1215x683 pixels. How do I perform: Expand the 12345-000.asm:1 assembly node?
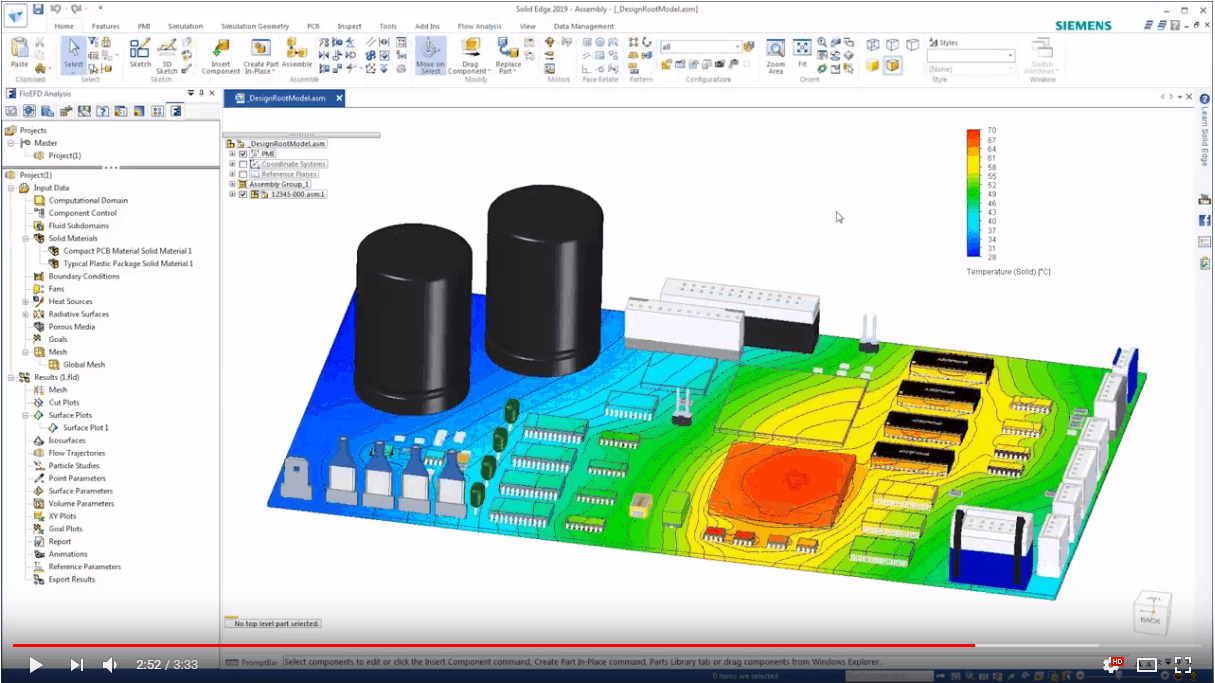pyautogui.click(x=232, y=193)
